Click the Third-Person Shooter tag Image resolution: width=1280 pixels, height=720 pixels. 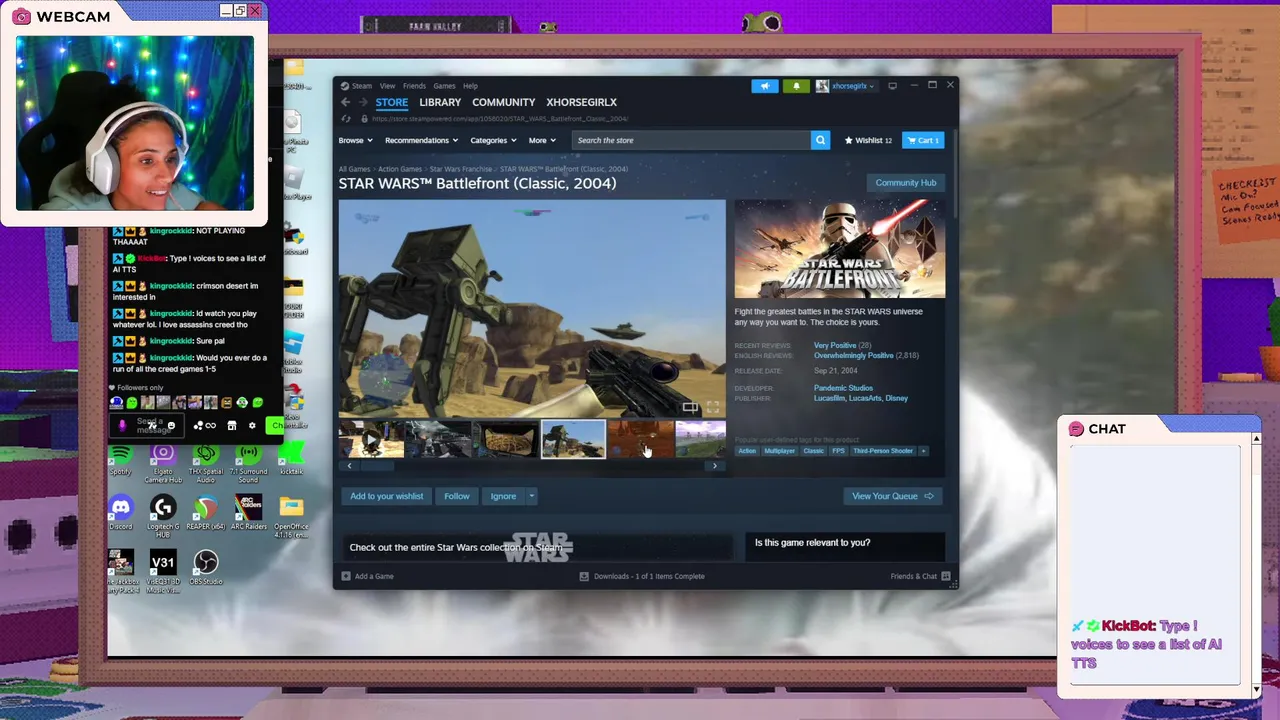[883, 451]
